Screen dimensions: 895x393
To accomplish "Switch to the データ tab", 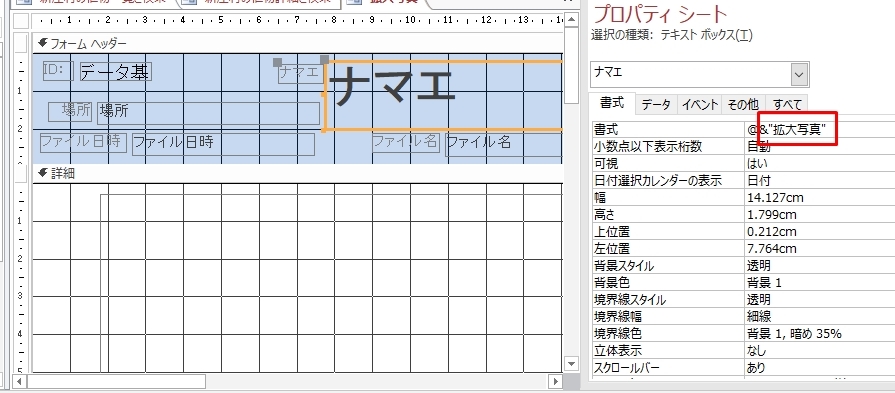I will pyautogui.click(x=656, y=104).
